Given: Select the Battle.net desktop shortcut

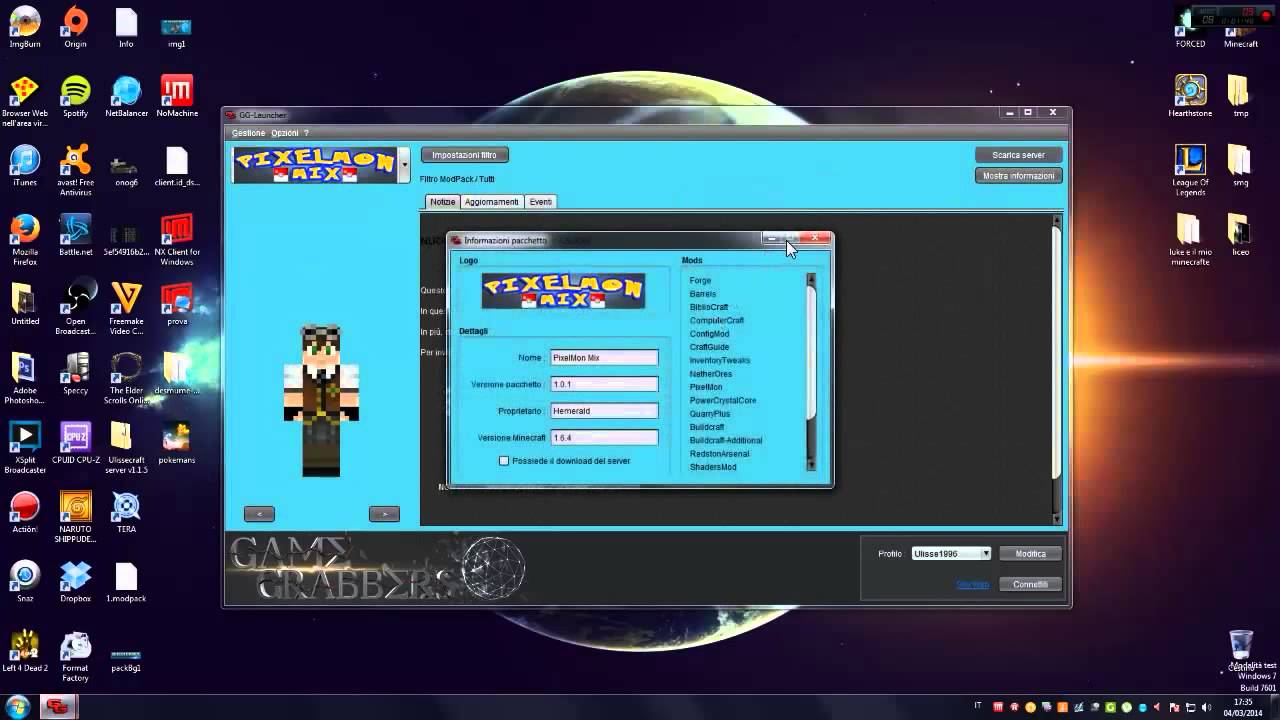Looking at the screenshot, I should click(x=75, y=235).
